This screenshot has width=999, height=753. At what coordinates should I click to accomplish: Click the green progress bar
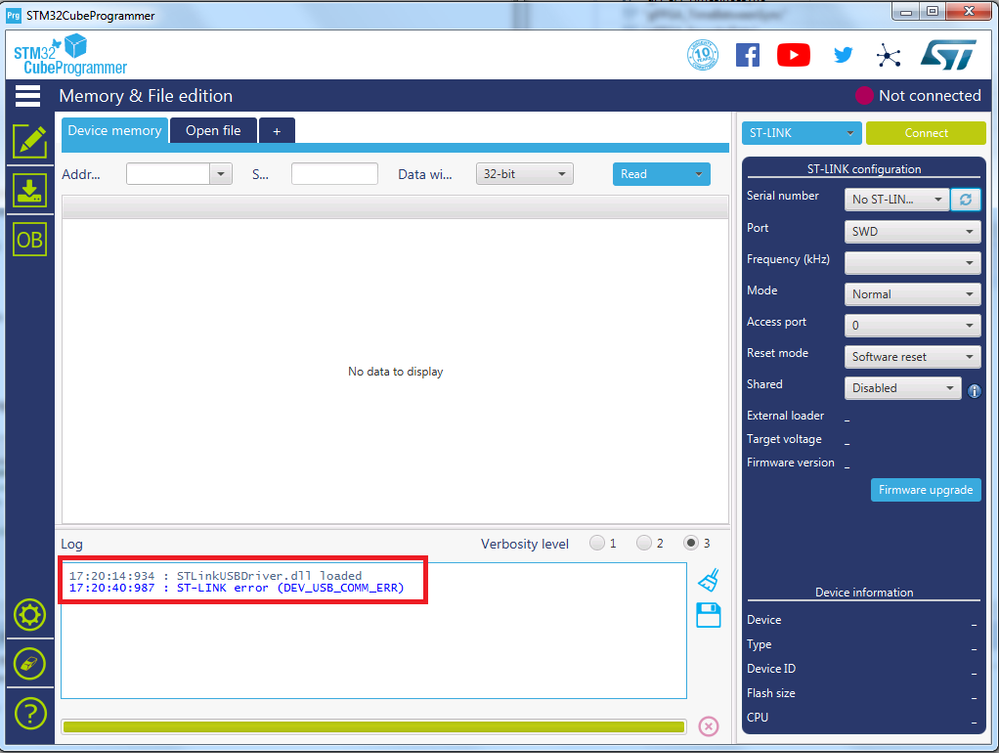click(x=374, y=727)
